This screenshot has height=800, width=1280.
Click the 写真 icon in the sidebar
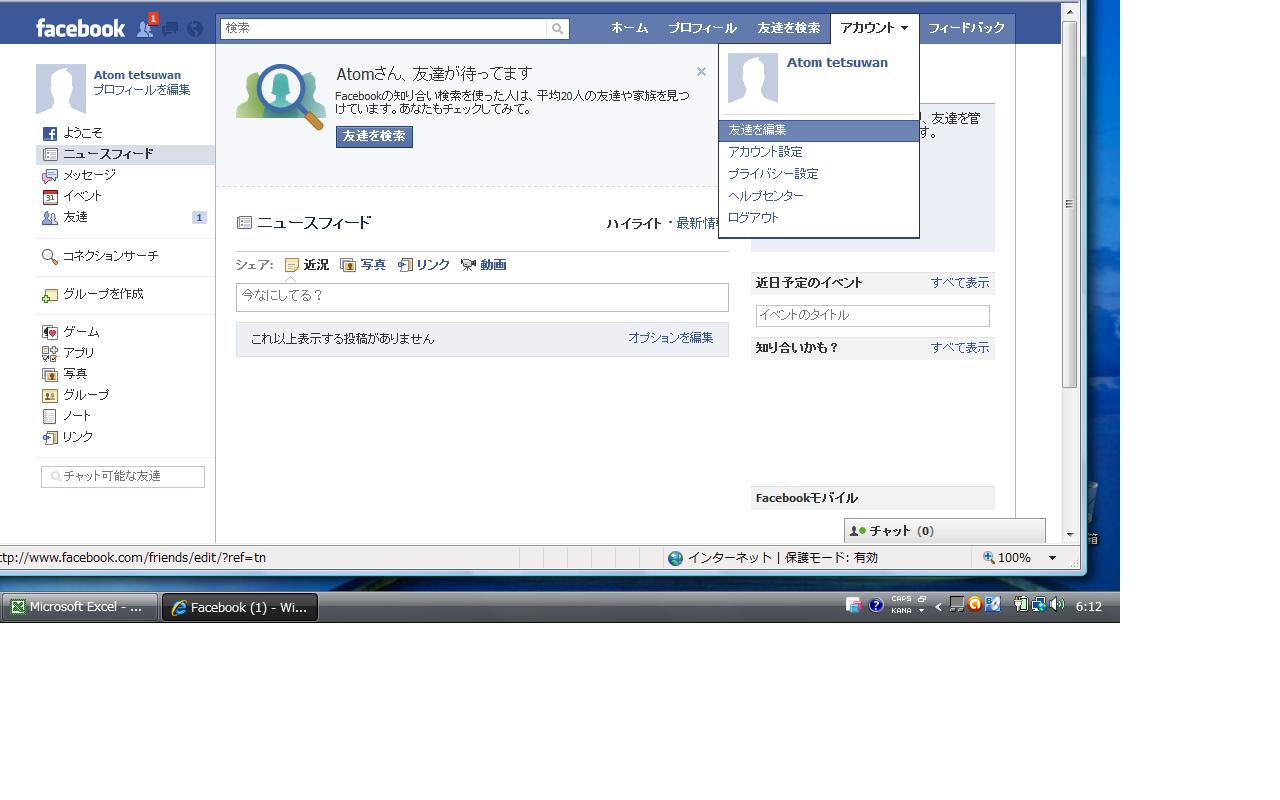point(49,374)
